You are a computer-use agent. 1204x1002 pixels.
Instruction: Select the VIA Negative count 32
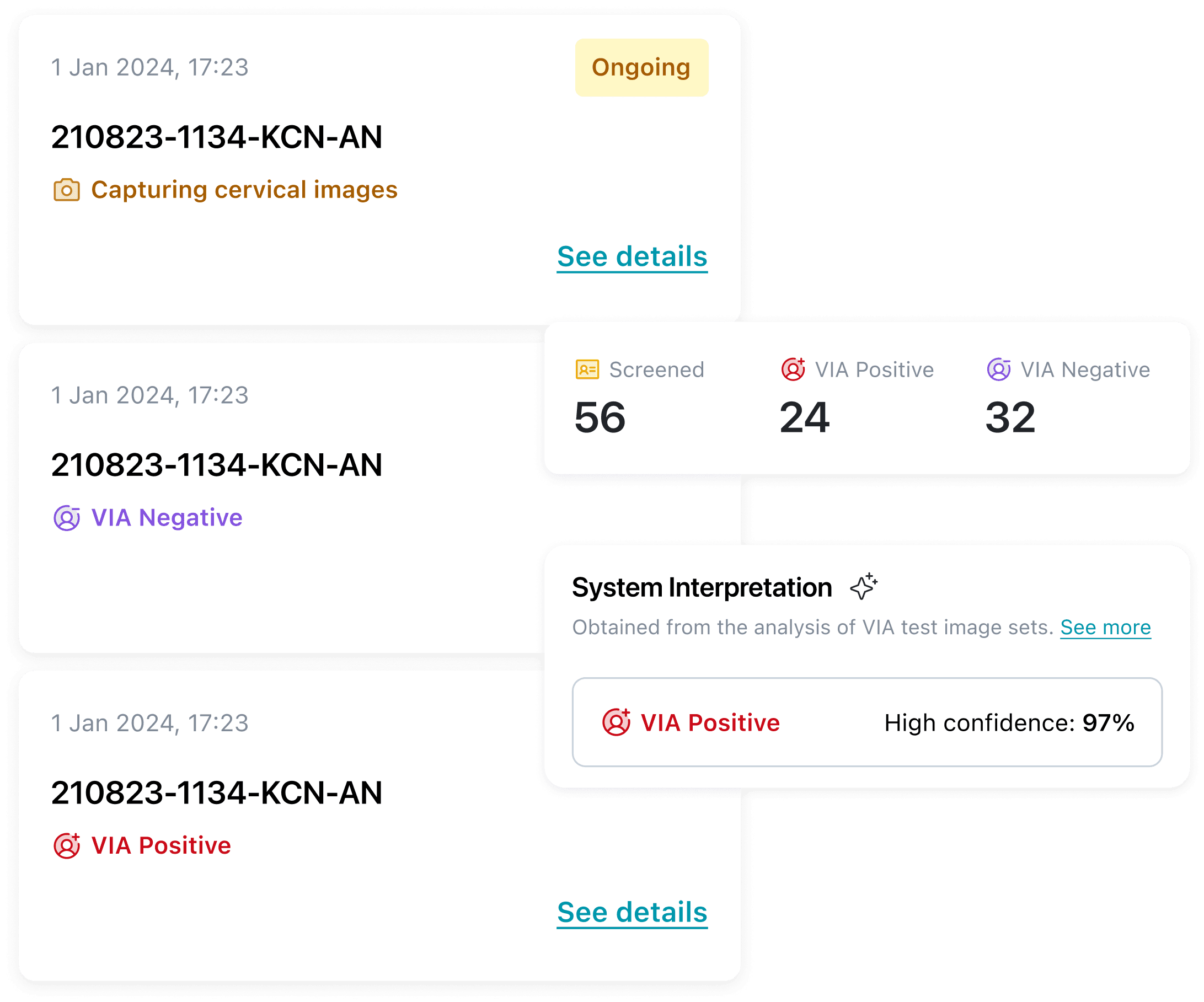pyautogui.click(x=1010, y=417)
